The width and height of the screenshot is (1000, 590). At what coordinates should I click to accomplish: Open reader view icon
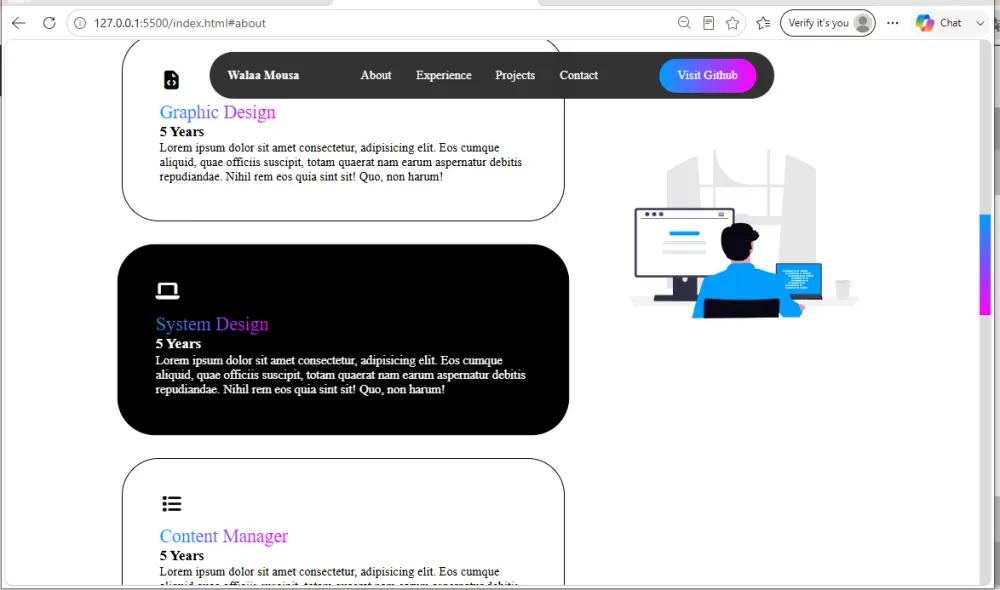tap(708, 23)
